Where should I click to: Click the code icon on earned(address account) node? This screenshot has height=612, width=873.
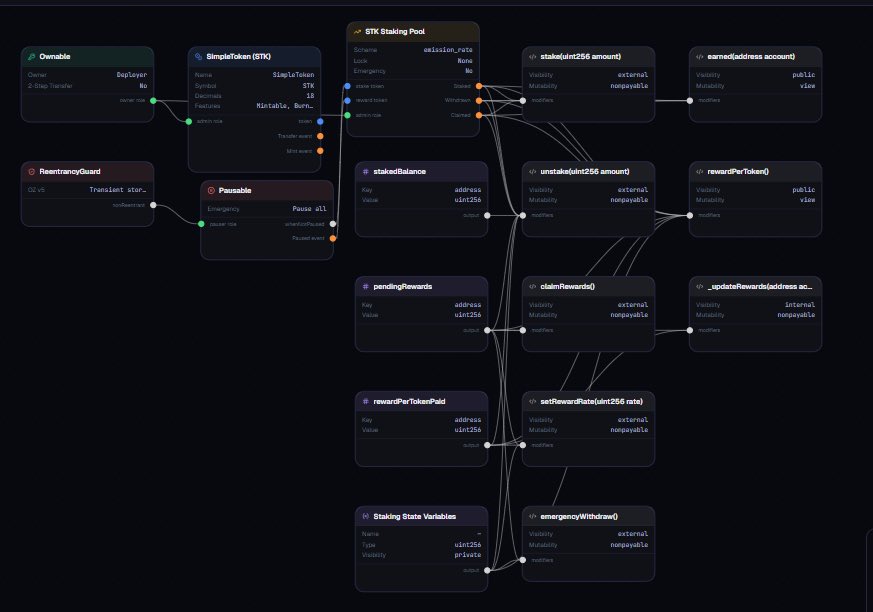point(700,56)
